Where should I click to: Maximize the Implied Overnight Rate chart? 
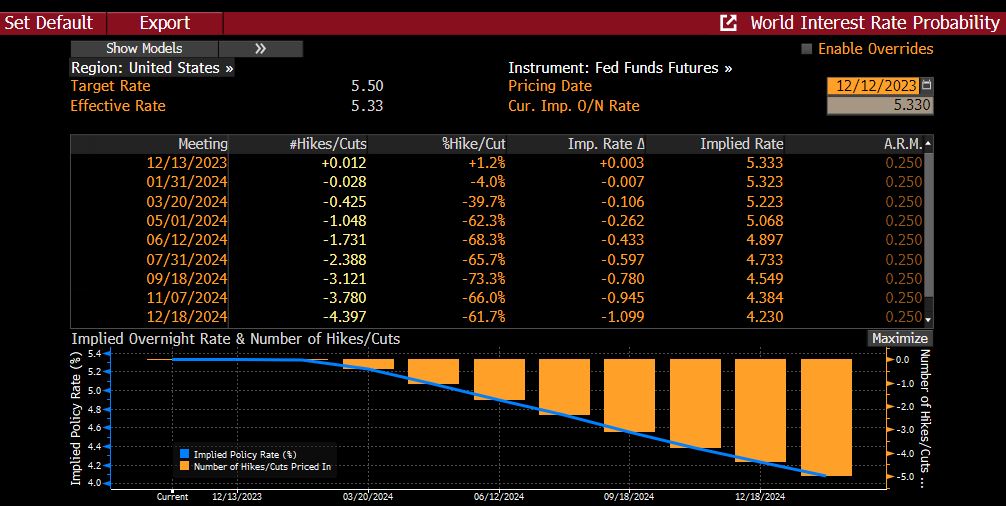coord(900,338)
